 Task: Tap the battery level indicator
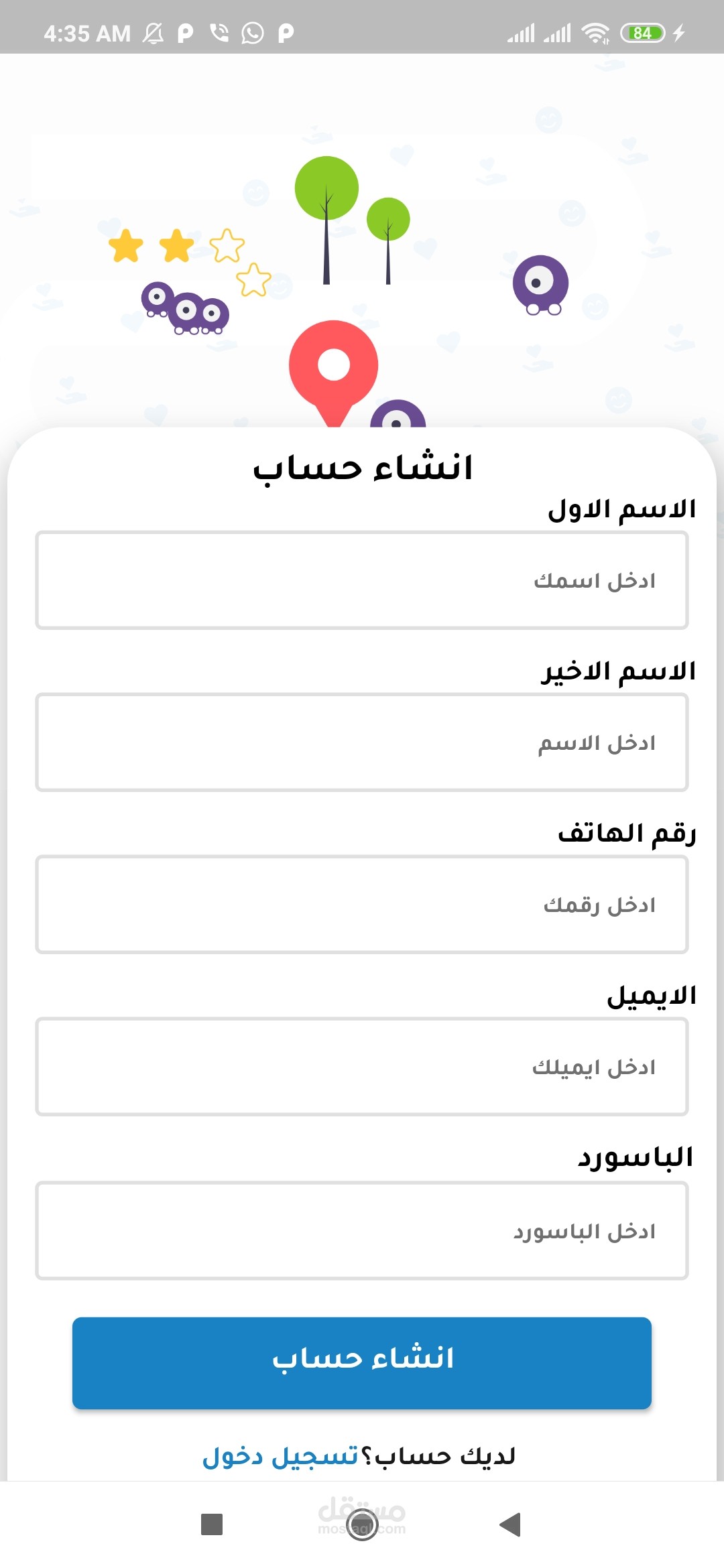(x=642, y=33)
